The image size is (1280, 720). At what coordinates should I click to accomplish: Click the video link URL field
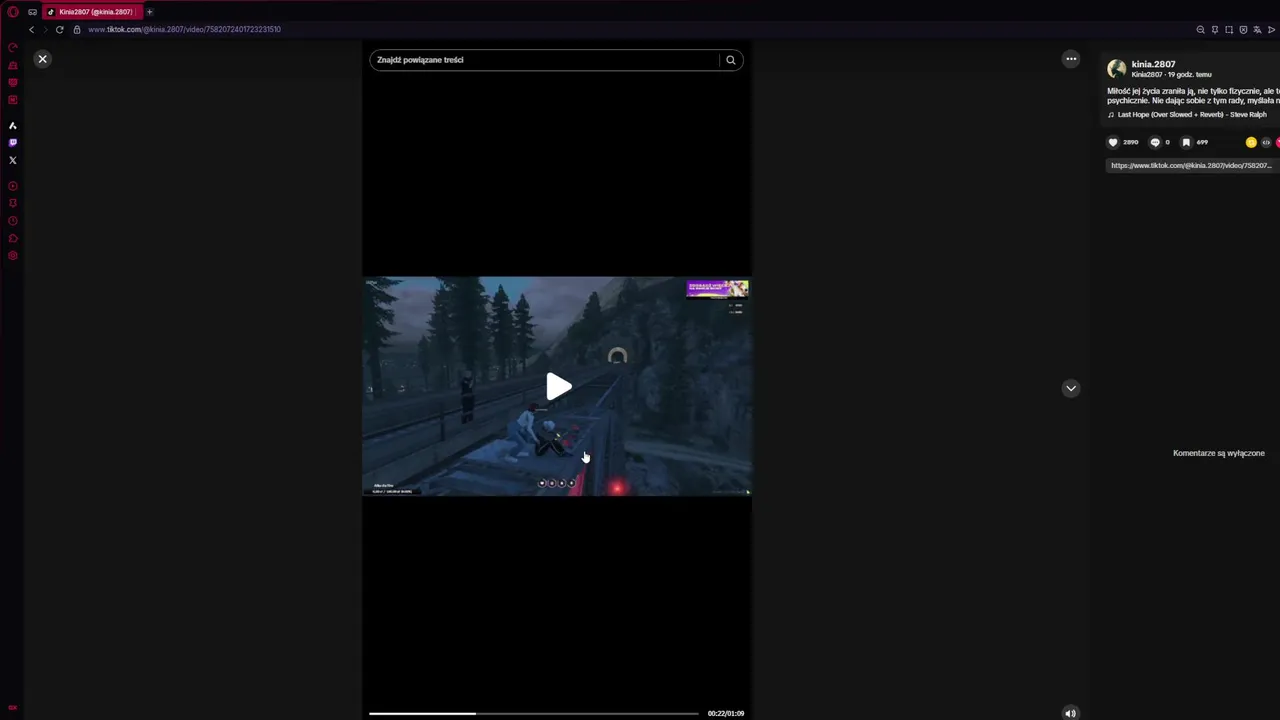(x=1191, y=166)
